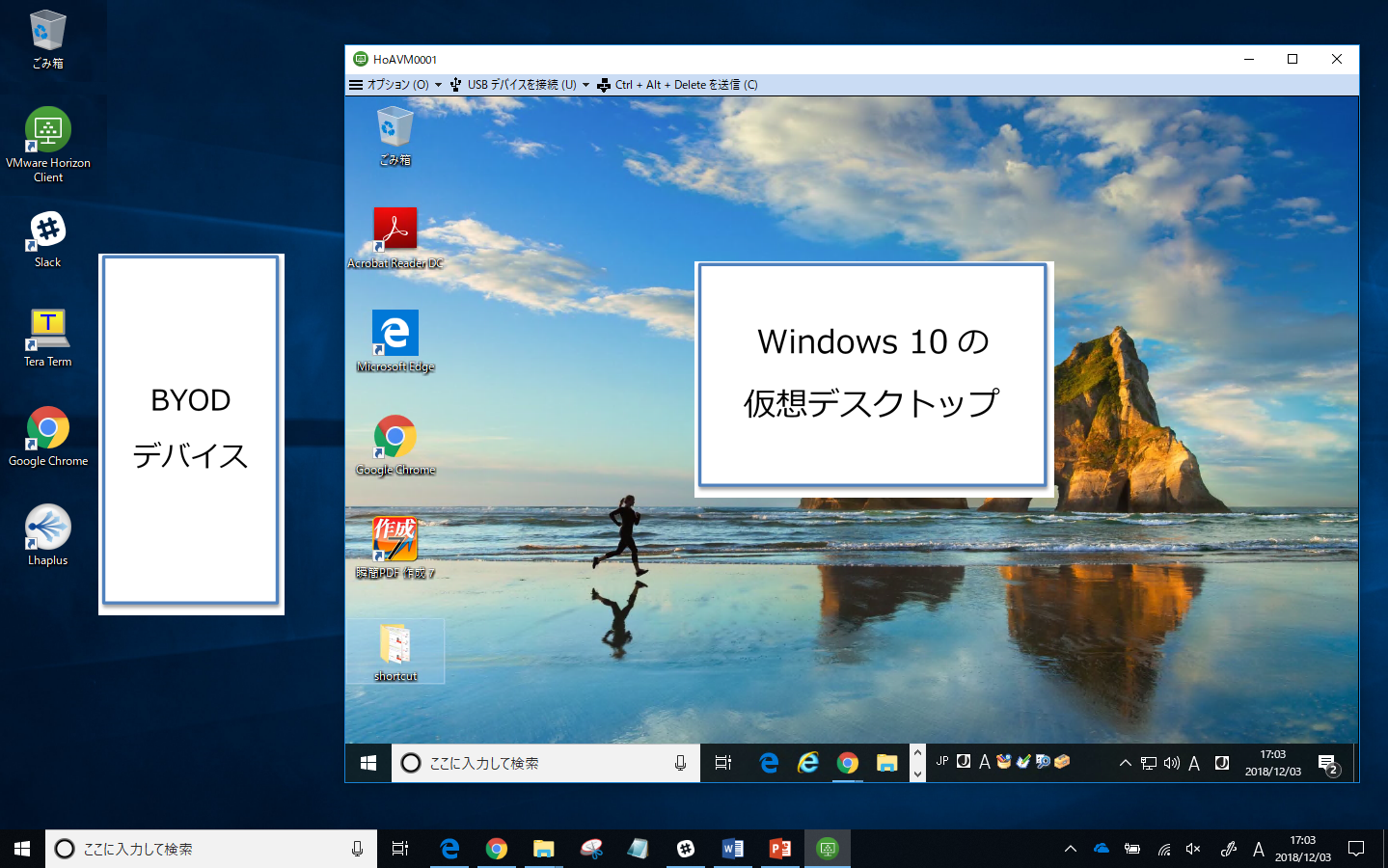The image size is (1388, 868).
Task: Expand the USB デバイスを接続 (U) dropdown
Action: tap(521, 85)
